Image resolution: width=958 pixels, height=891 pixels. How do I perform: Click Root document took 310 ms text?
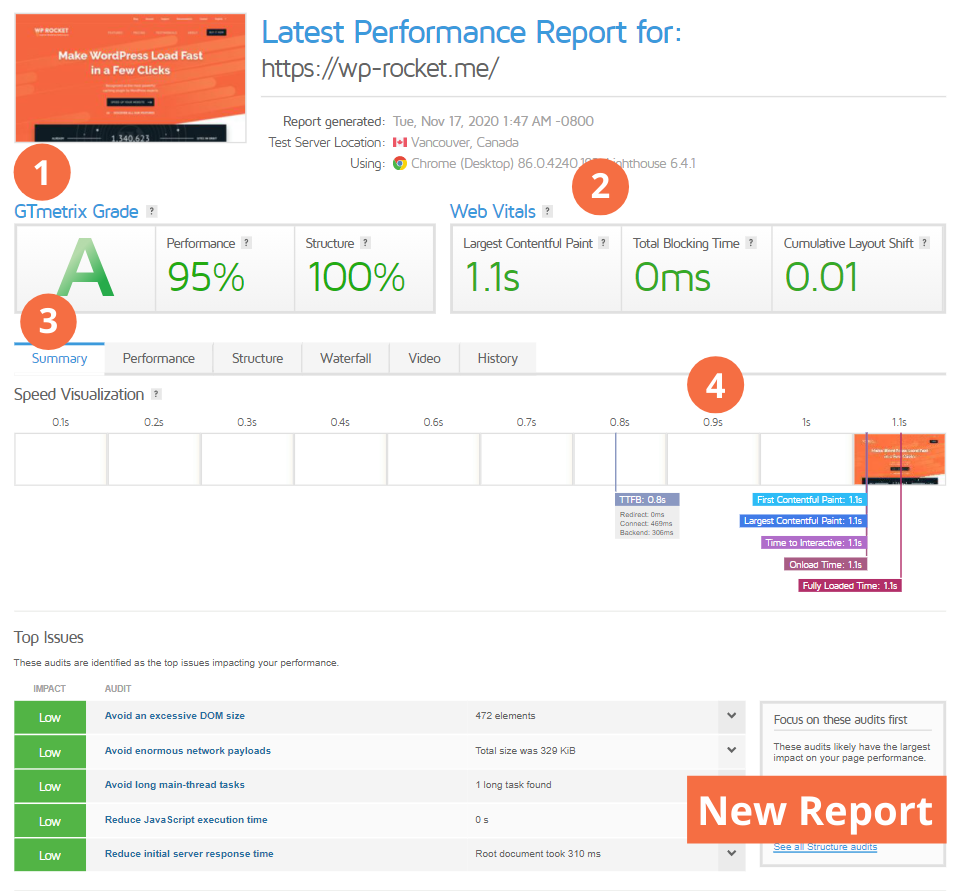[x=538, y=854]
